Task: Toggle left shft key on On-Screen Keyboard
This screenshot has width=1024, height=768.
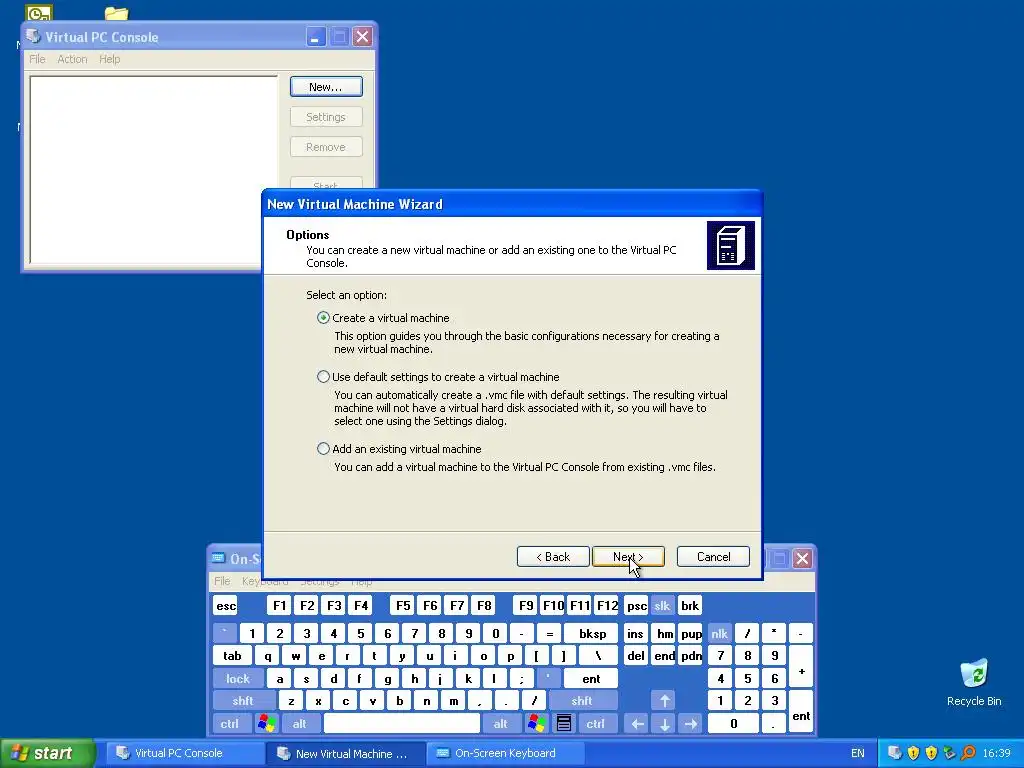Action: pos(243,701)
